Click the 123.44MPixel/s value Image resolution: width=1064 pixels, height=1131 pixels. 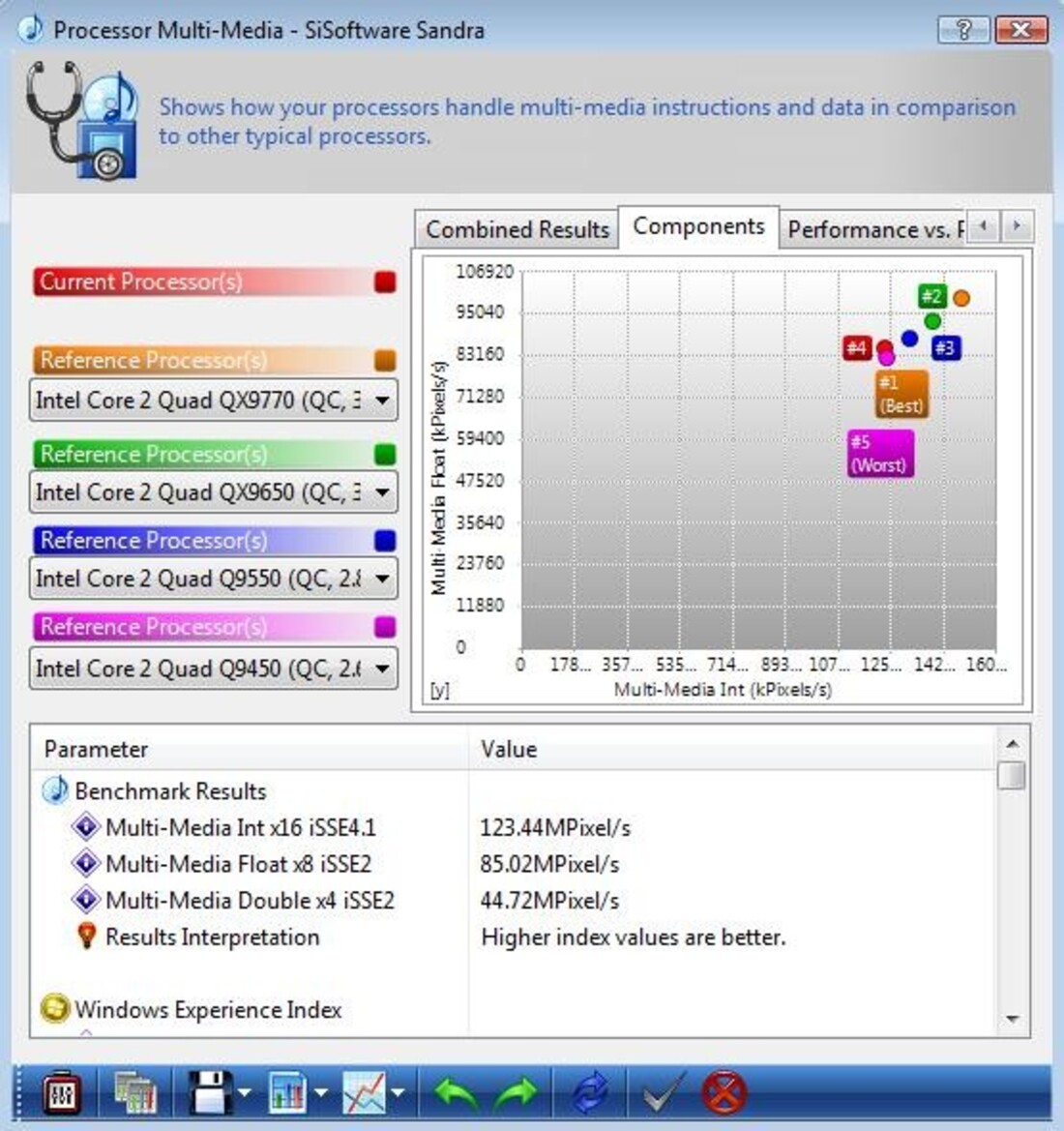click(554, 828)
